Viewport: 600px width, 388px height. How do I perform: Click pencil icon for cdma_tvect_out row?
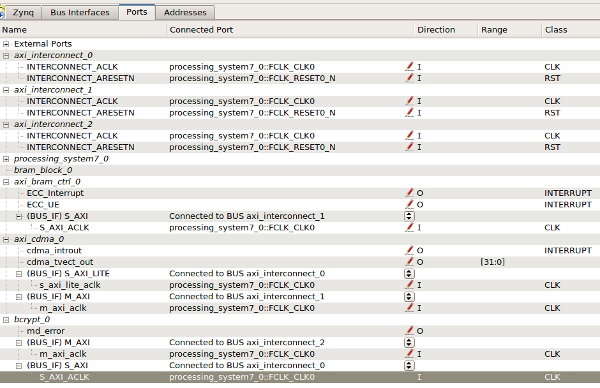click(409, 262)
